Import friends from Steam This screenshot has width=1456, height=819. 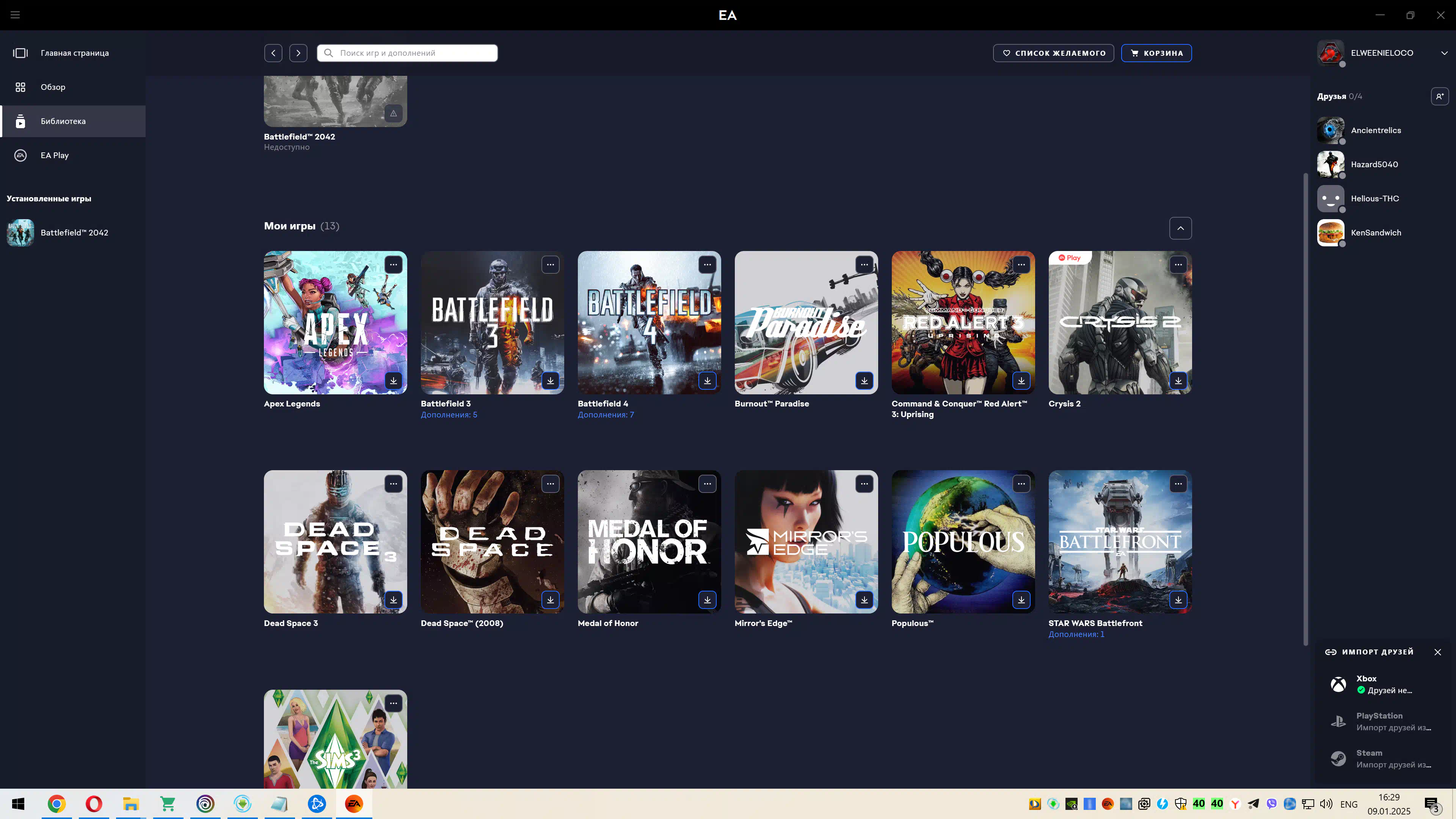1382,758
